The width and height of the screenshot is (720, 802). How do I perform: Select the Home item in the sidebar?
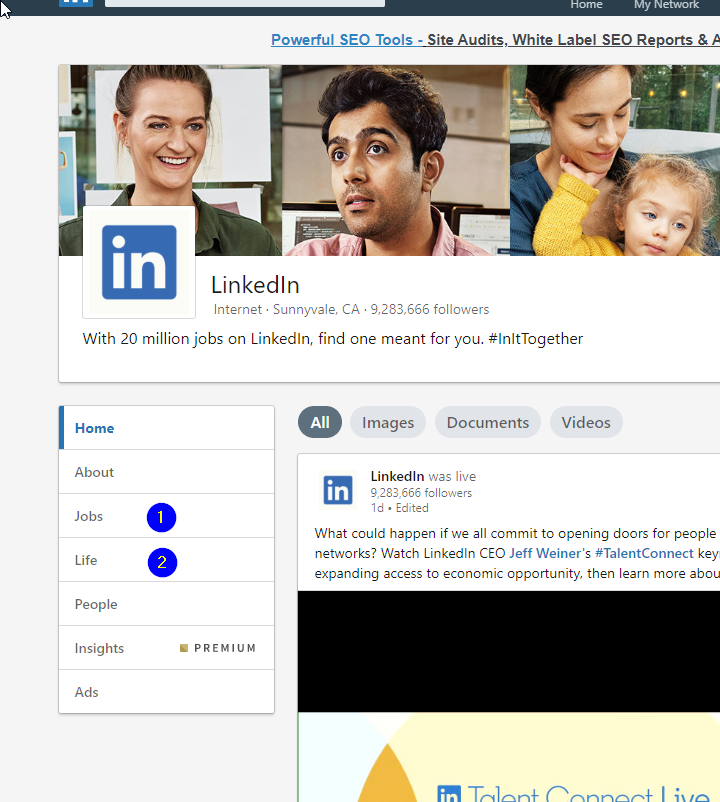point(167,428)
